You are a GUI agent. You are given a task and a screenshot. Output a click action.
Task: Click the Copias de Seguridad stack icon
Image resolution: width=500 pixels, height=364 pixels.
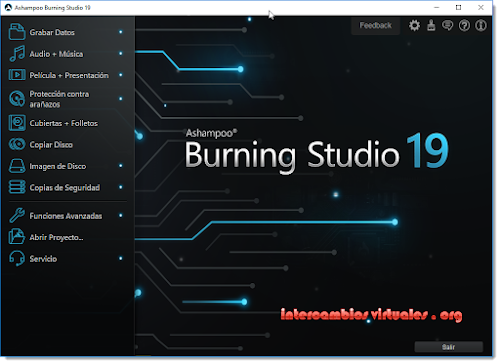click(x=17, y=187)
